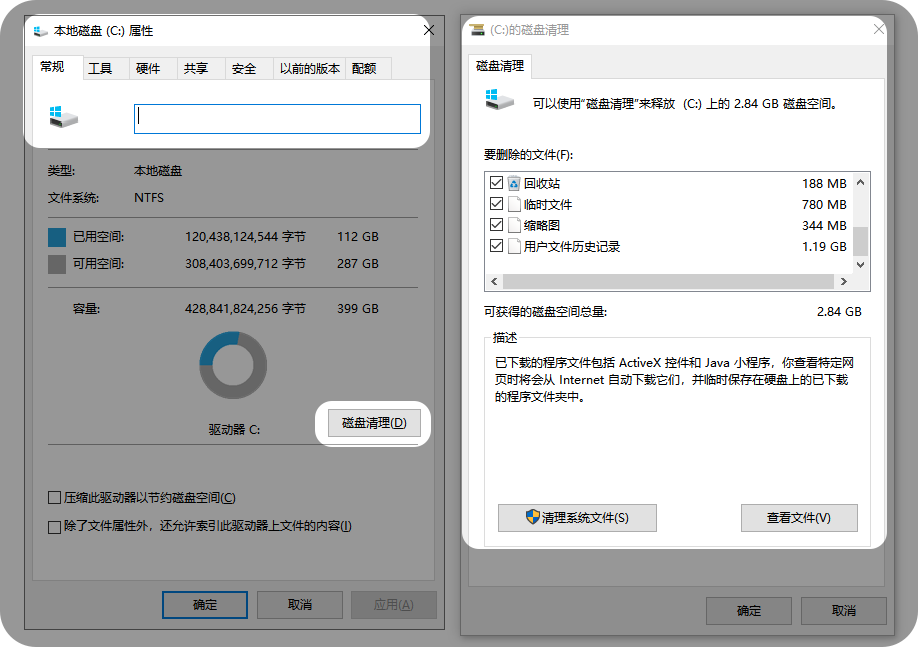Click the horizontal scrollbar thumb in the files list
Image resolution: width=918 pixels, height=647 pixels.
668,282
